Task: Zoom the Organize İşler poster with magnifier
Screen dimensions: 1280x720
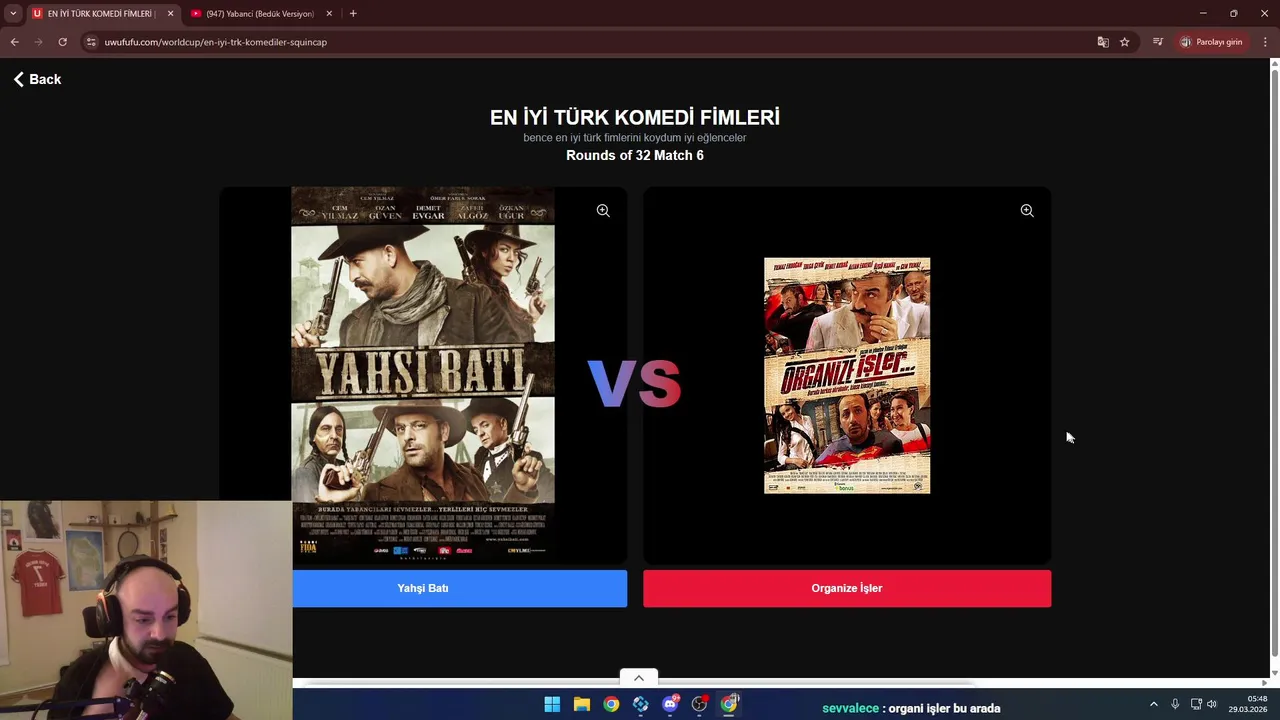Action: [1027, 211]
